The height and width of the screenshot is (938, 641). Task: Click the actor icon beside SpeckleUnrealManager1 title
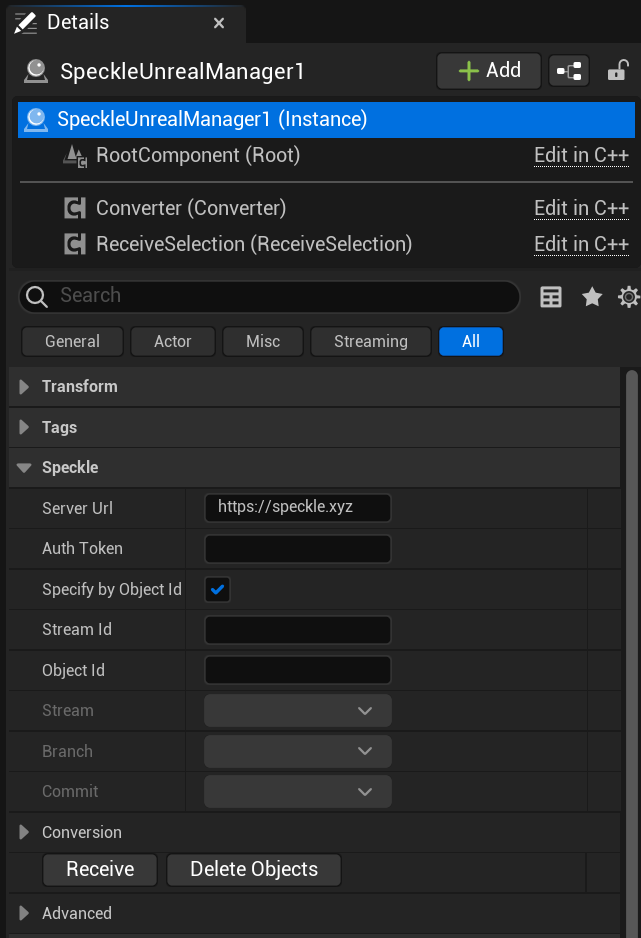(x=36, y=71)
